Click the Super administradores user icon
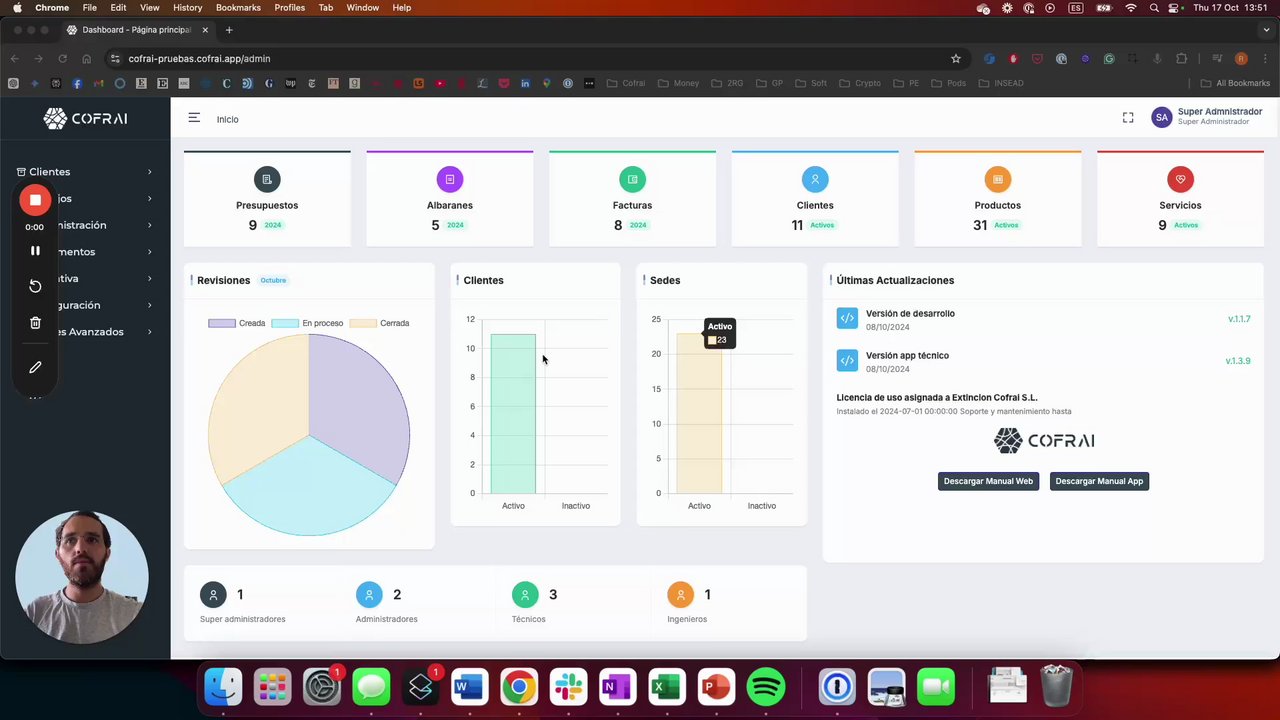 213,595
